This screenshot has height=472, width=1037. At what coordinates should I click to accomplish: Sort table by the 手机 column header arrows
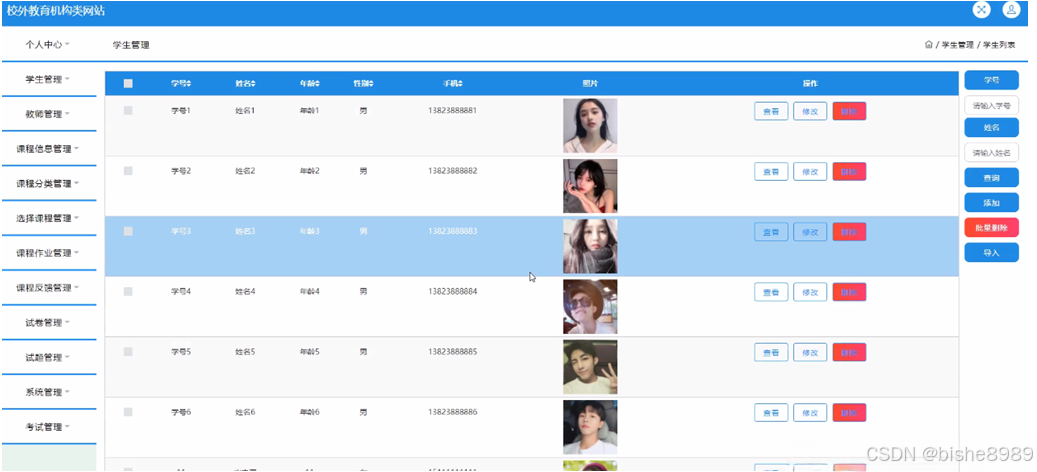click(x=460, y=84)
